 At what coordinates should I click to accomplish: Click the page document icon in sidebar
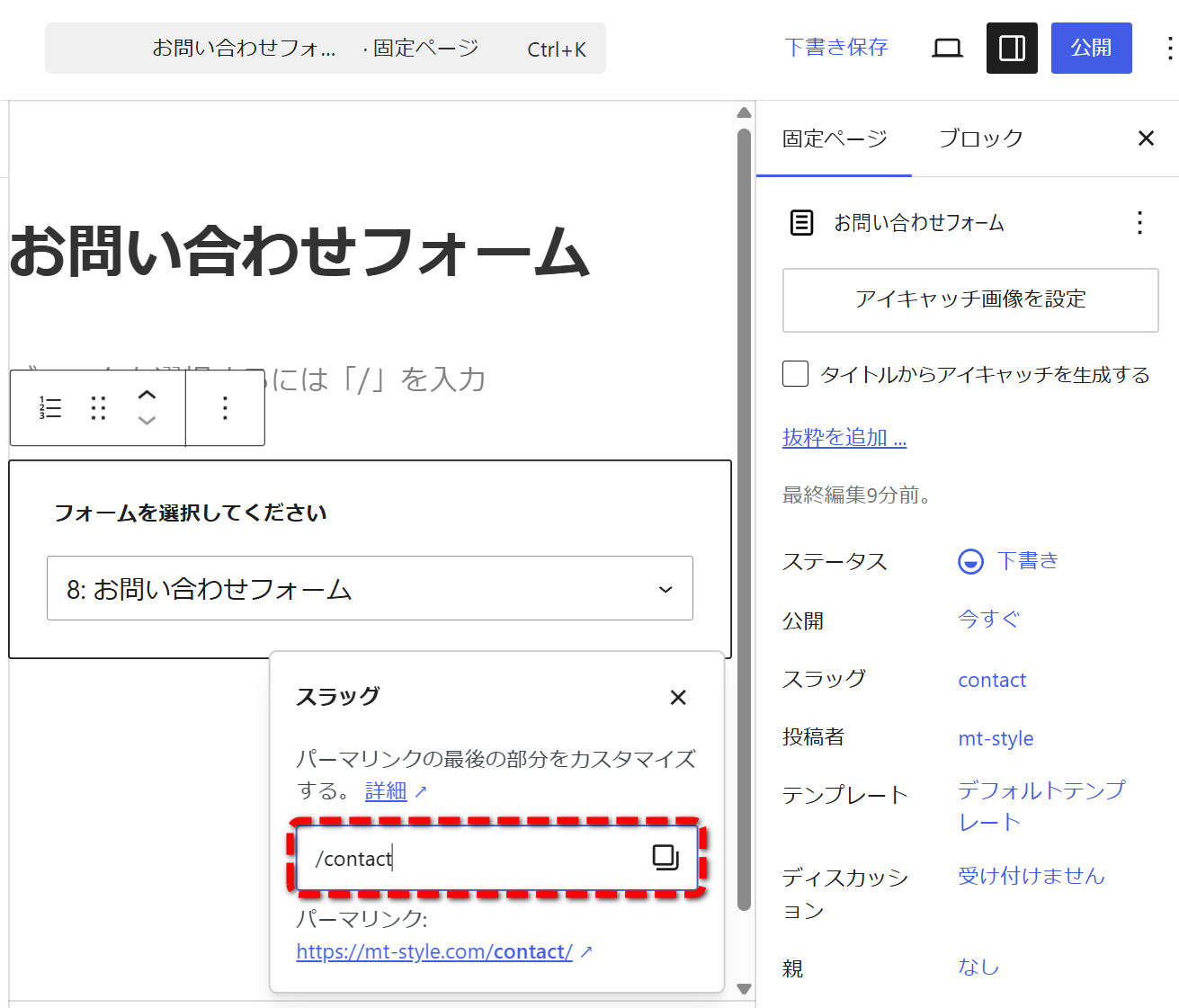tap(801, 222)
